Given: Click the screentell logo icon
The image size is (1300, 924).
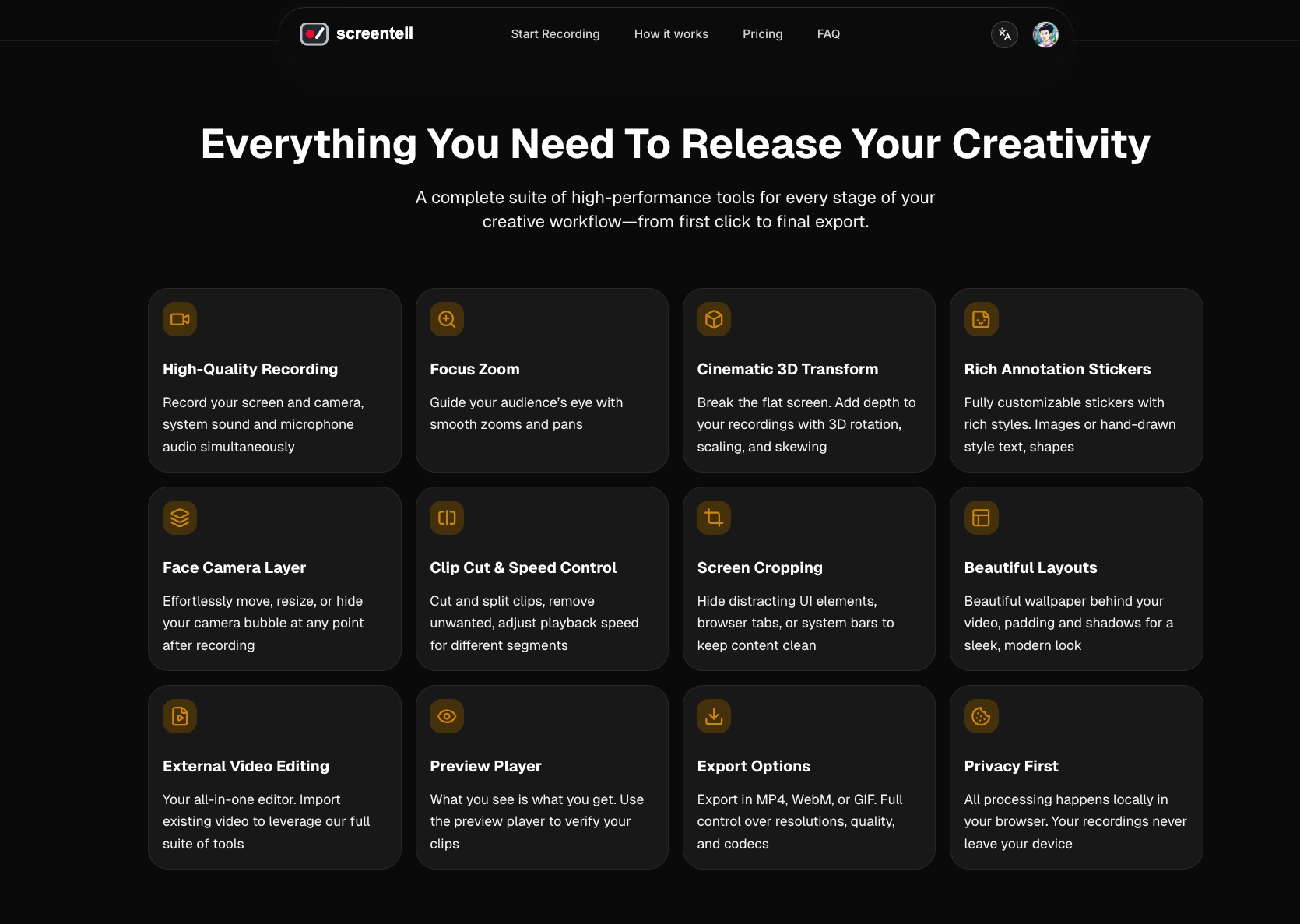Looking at the screenshot, I should coord(314,33).
